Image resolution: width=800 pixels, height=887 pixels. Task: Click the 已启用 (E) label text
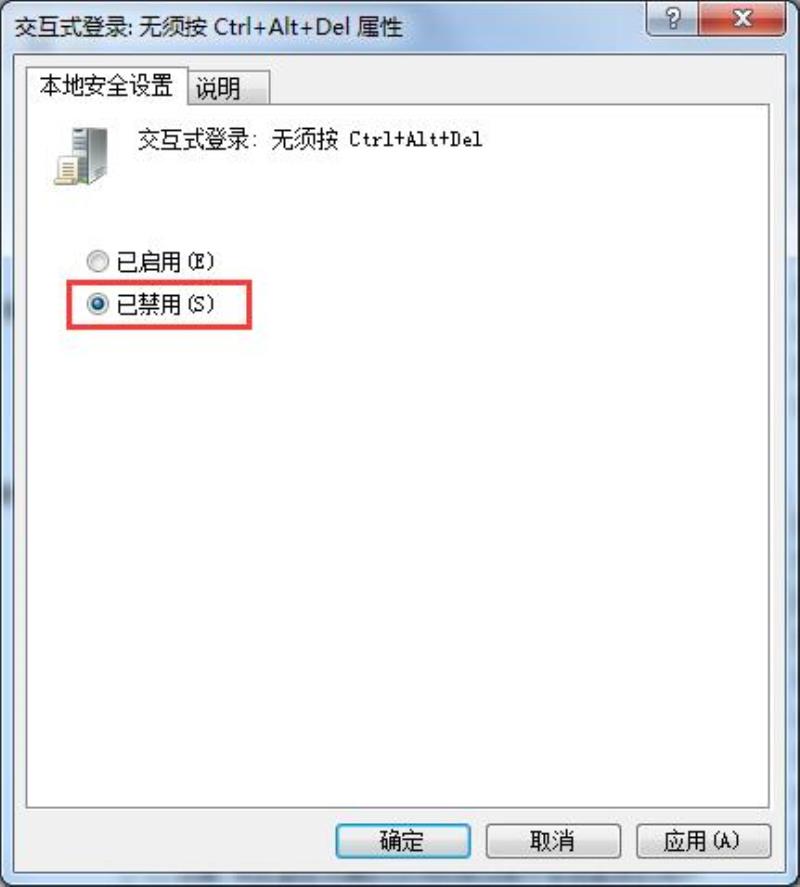point(165,261)
